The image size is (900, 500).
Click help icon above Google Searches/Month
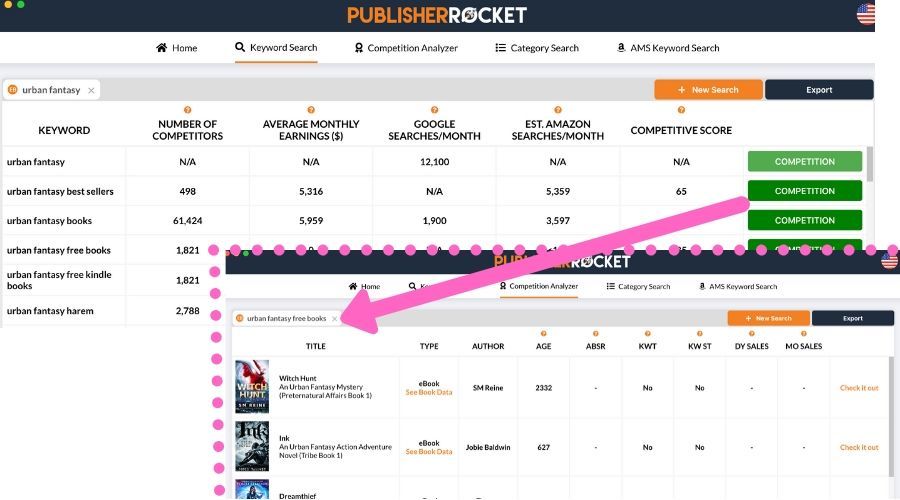tap(434, 110)
